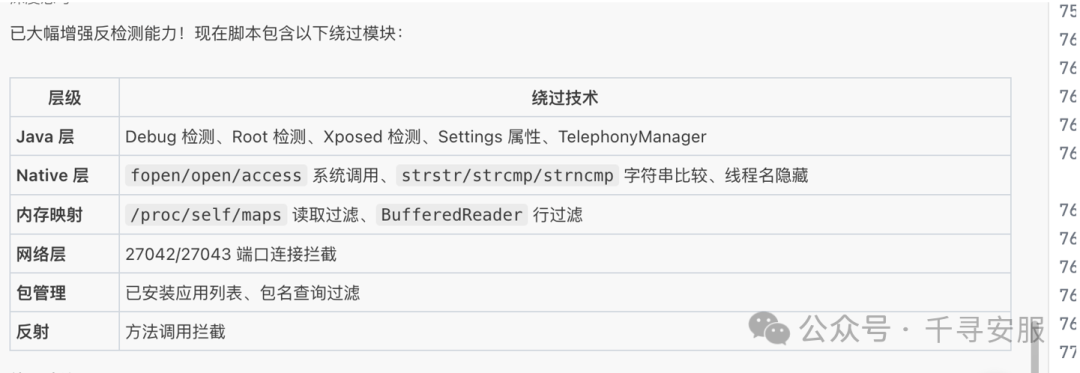Click the 网络层 row label
1080x373 pixels.
pyautogui.click(x=41, y=255)
